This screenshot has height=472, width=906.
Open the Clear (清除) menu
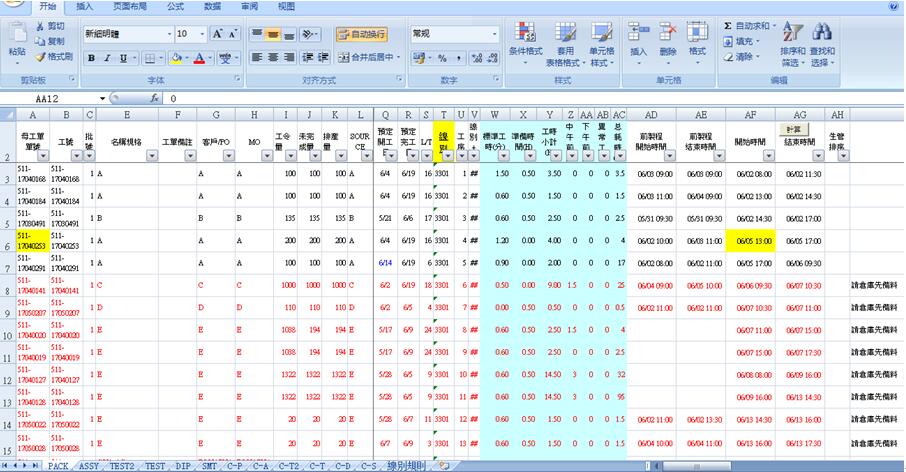(x=742, y=57)
